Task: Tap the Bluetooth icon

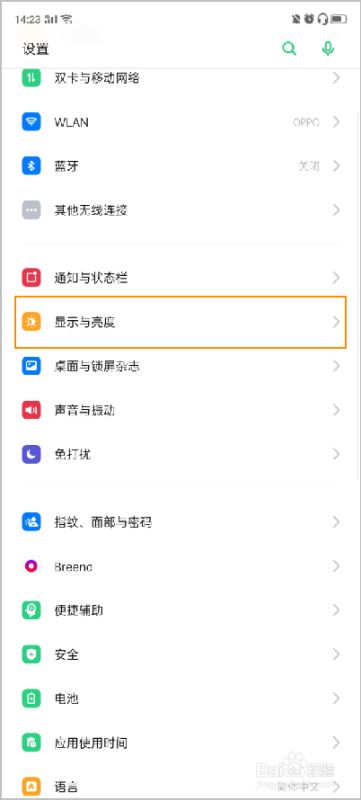Action: 31,166
